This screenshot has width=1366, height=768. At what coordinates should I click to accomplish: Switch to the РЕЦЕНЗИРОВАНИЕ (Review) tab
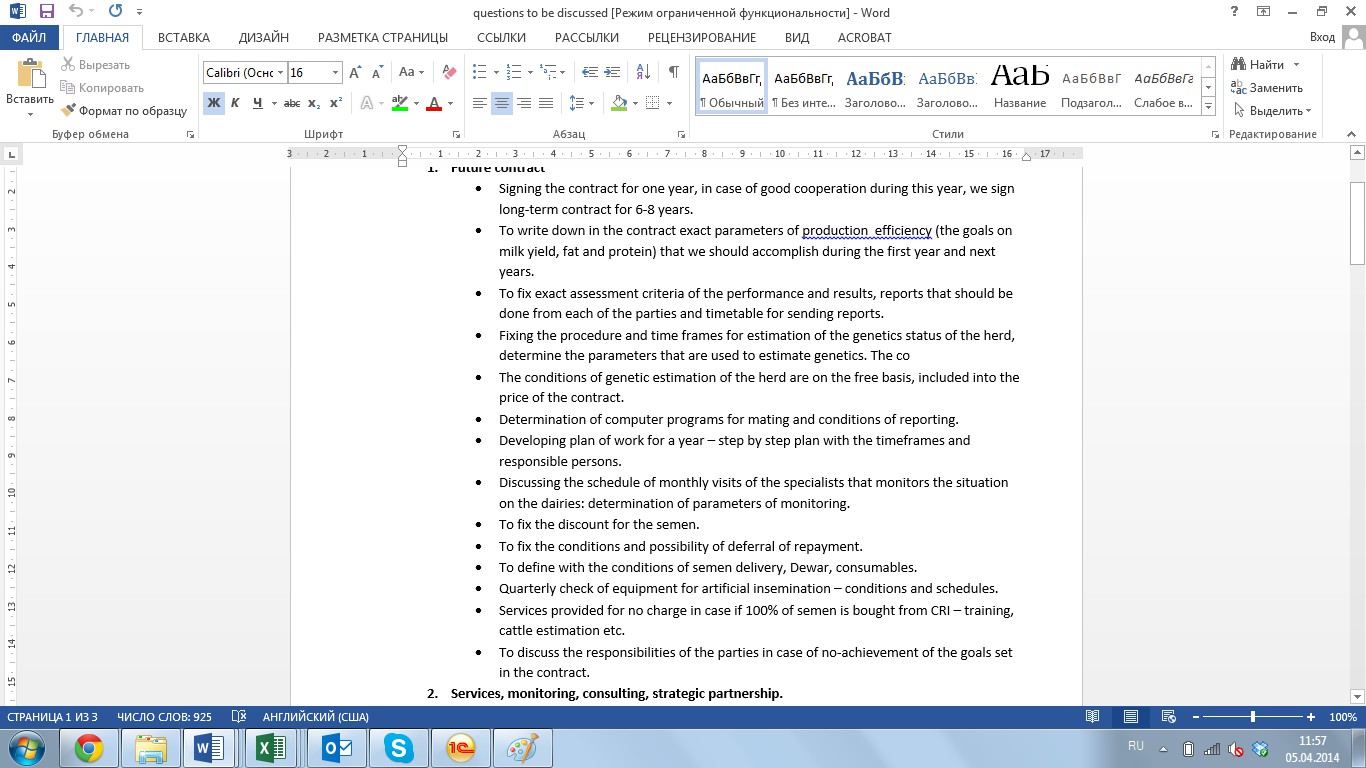point(702,38)
